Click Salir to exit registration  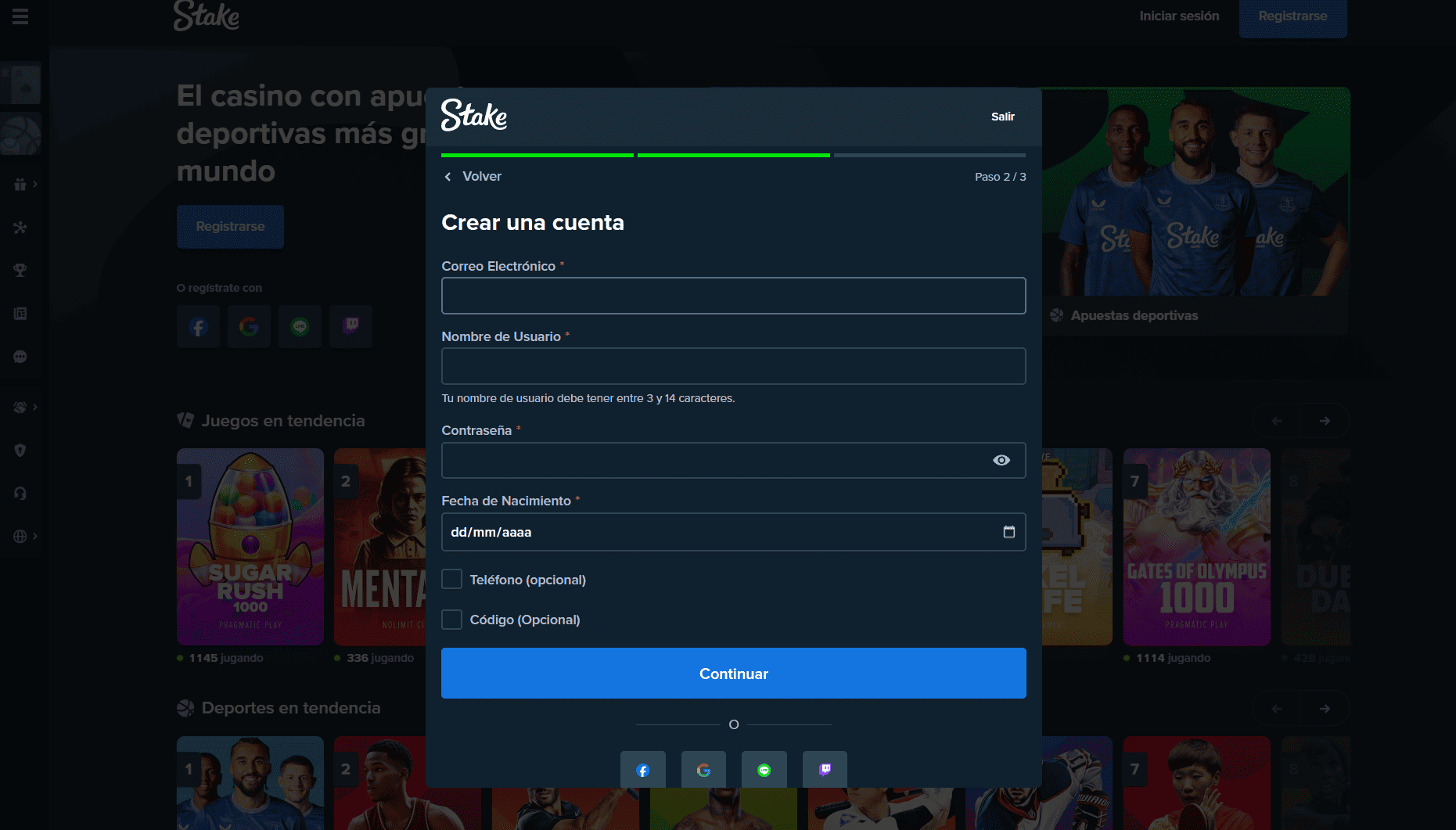point(1003,117)
